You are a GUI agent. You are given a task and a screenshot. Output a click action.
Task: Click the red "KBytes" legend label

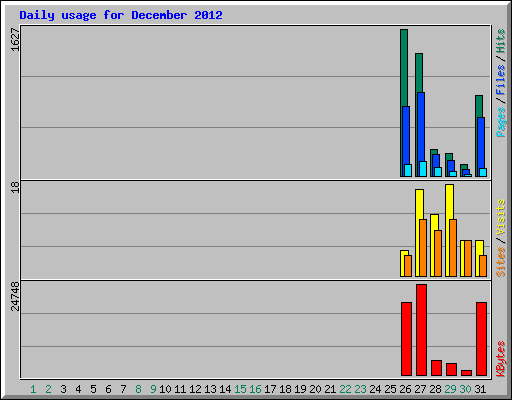pos(500,359)
